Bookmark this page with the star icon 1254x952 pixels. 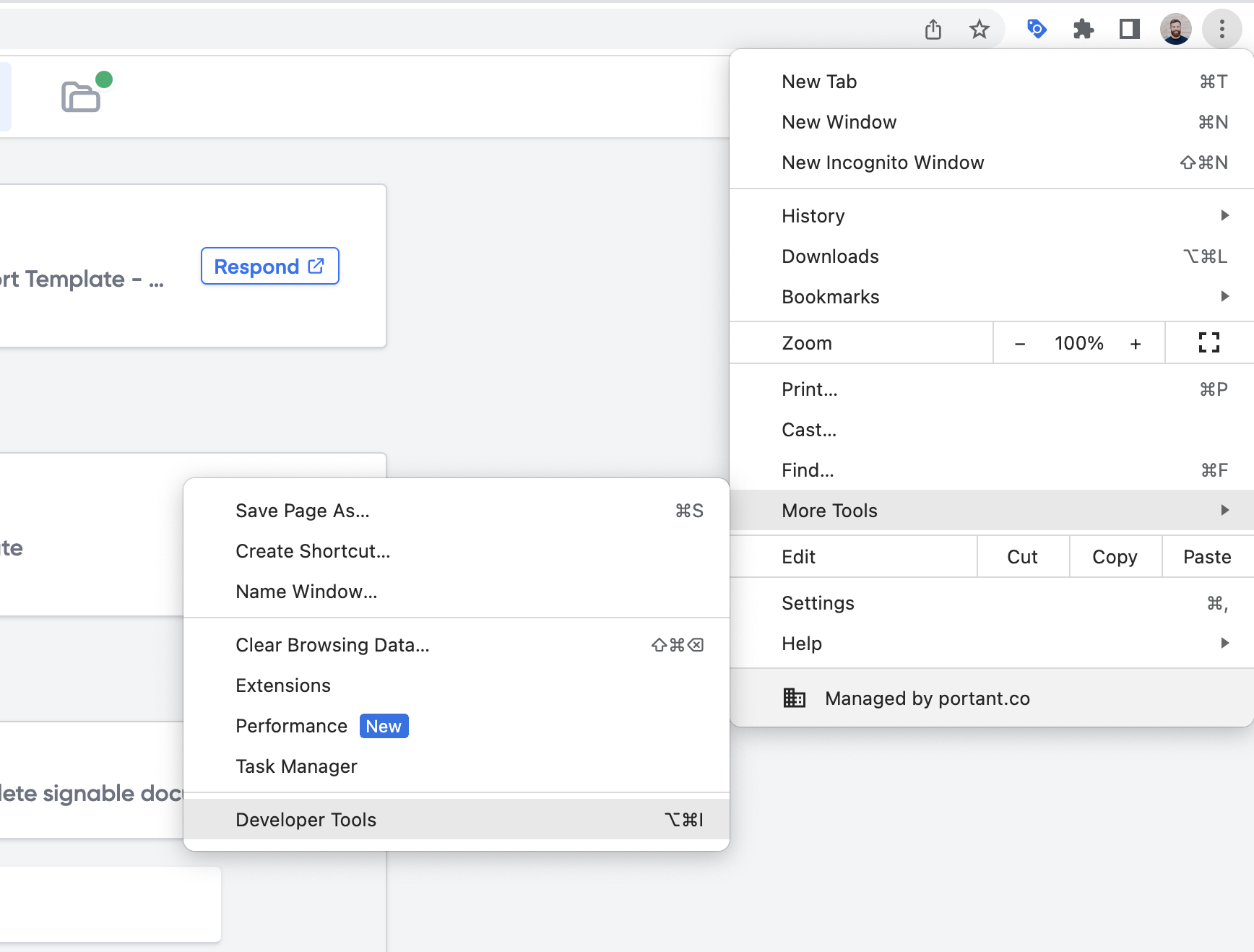tap(979, 30)
